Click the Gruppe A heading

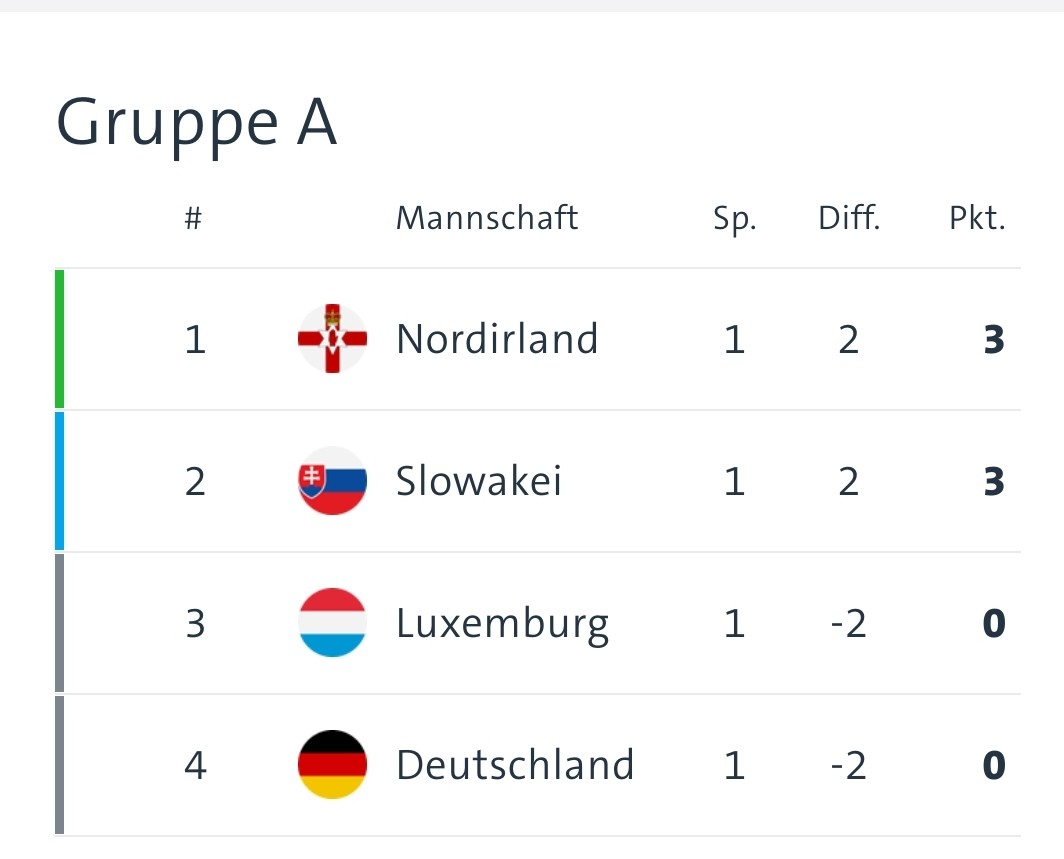click(196, 124)
